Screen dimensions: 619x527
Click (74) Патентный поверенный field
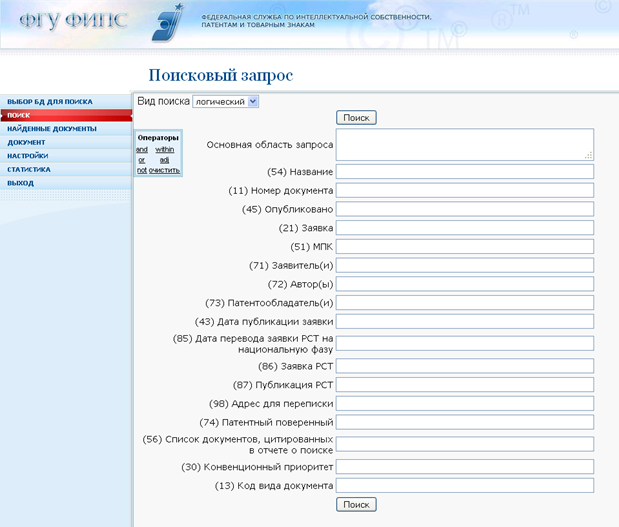(465, 422)
